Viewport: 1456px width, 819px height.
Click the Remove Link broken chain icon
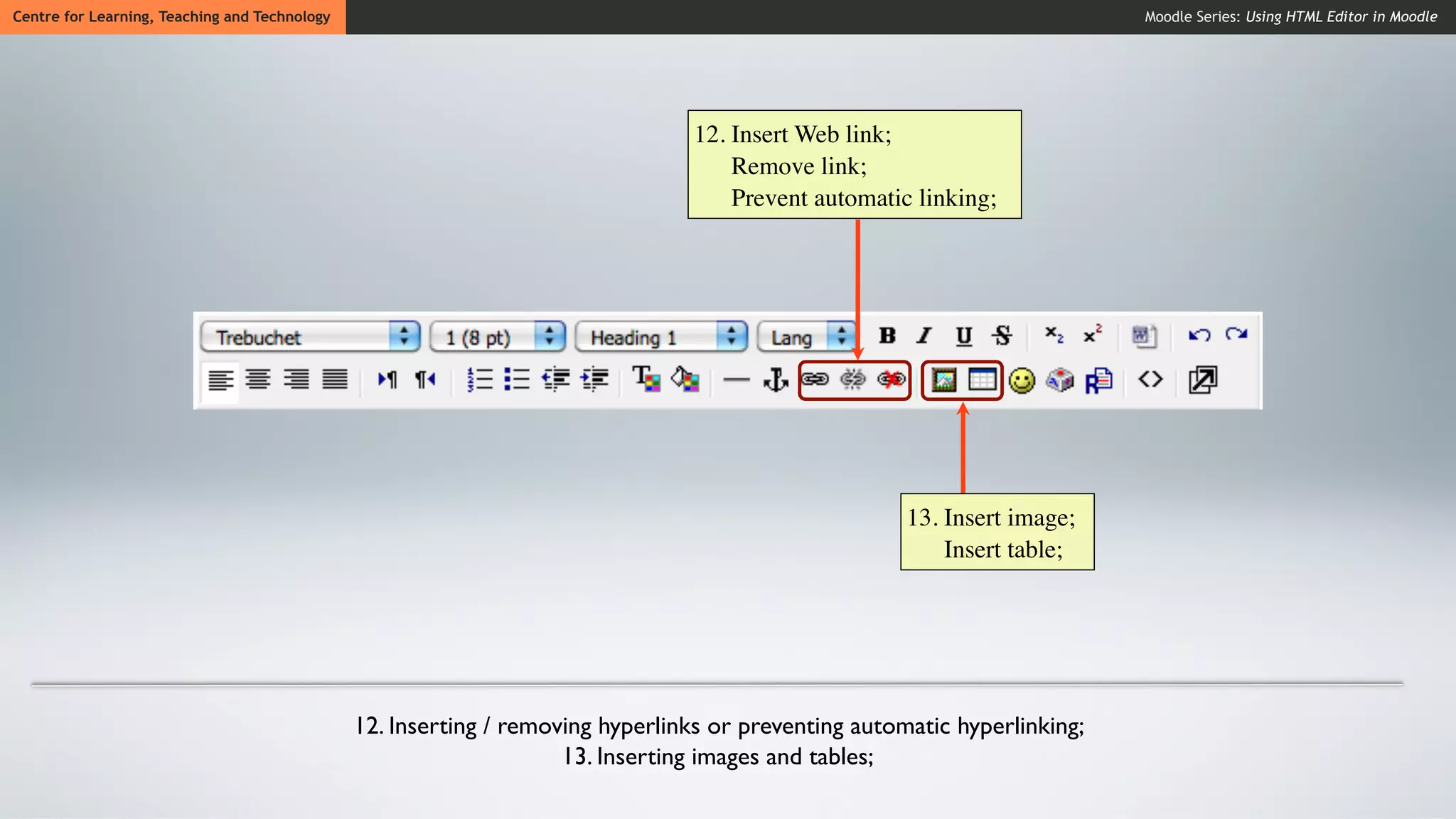coord(852,380)
